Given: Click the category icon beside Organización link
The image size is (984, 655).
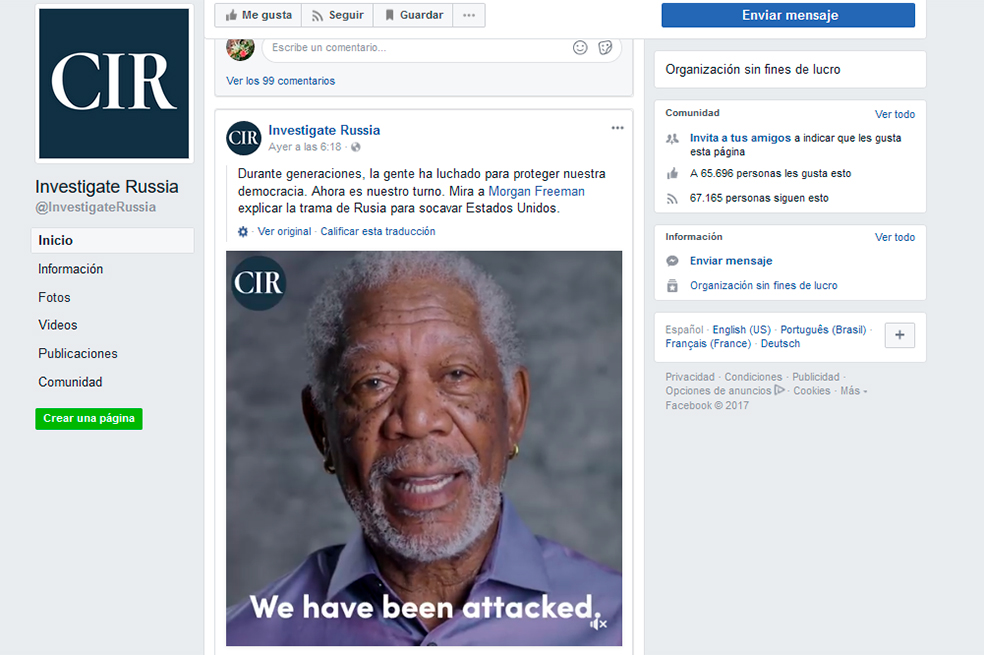Looking at the screenshot, I should click(x=672, y=285).
